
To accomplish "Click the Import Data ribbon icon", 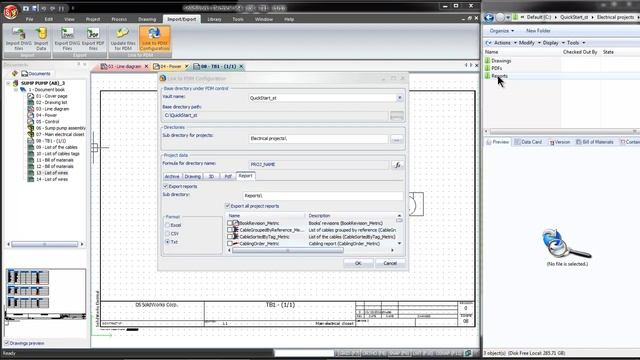I will tap(41, 39).
